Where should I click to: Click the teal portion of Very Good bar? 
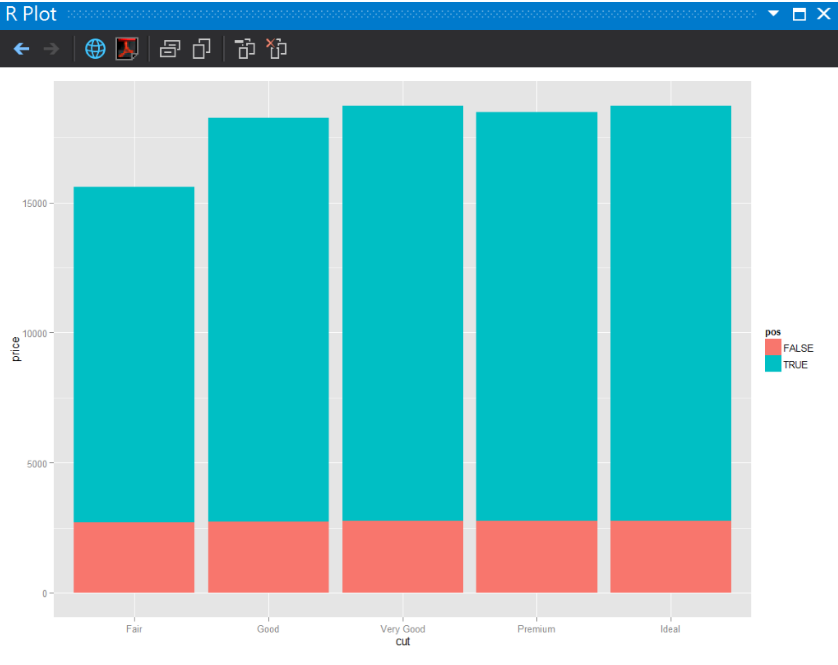point(402,313)
